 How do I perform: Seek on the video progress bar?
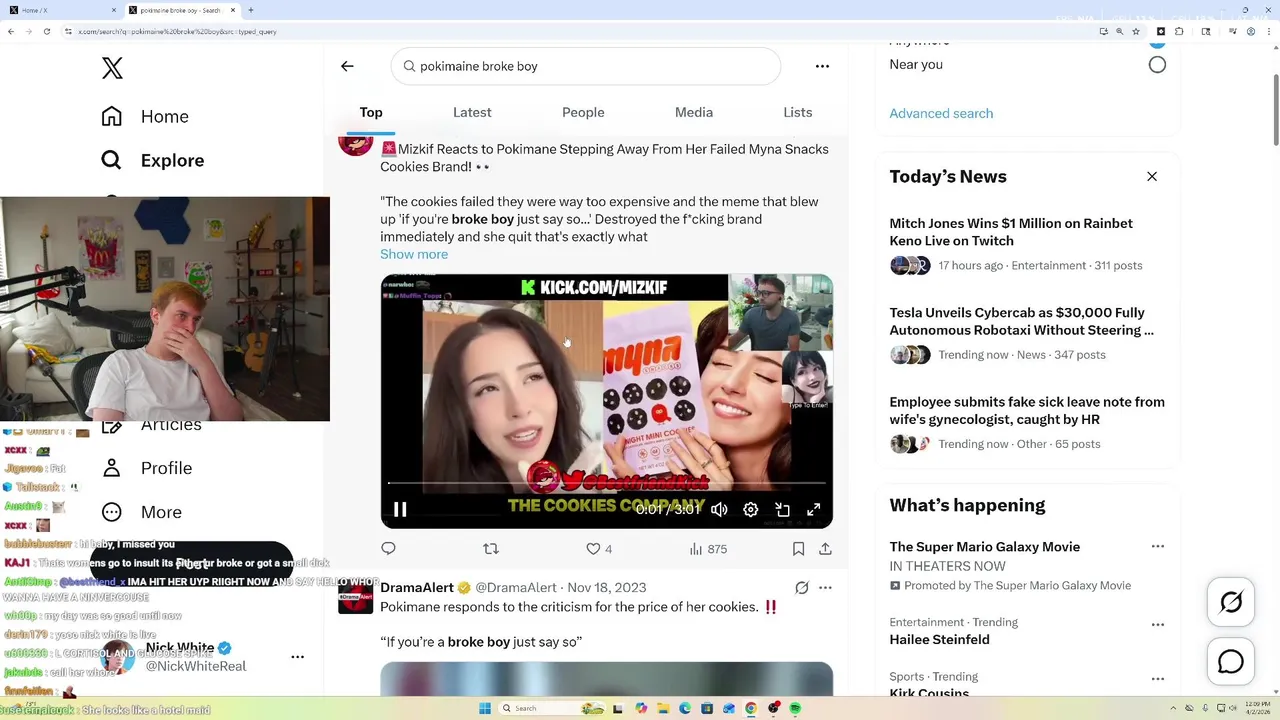pos(607,484)
